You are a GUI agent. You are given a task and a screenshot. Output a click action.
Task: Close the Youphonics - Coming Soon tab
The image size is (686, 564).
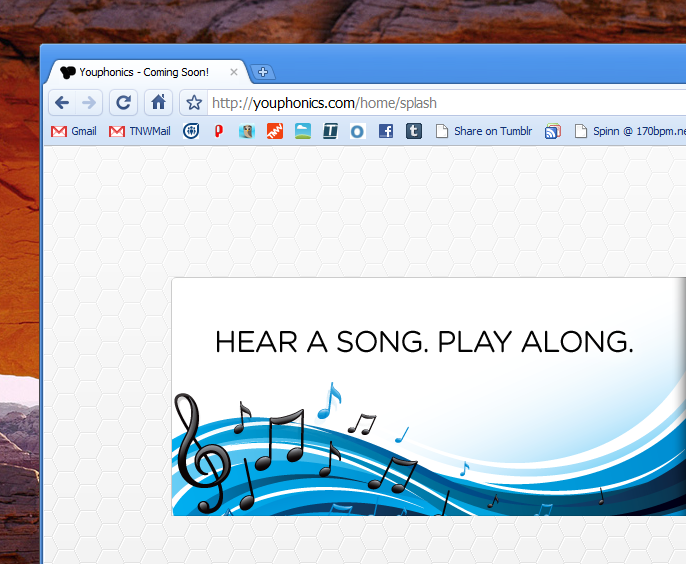pyautogui.click(x=234, y=72)
